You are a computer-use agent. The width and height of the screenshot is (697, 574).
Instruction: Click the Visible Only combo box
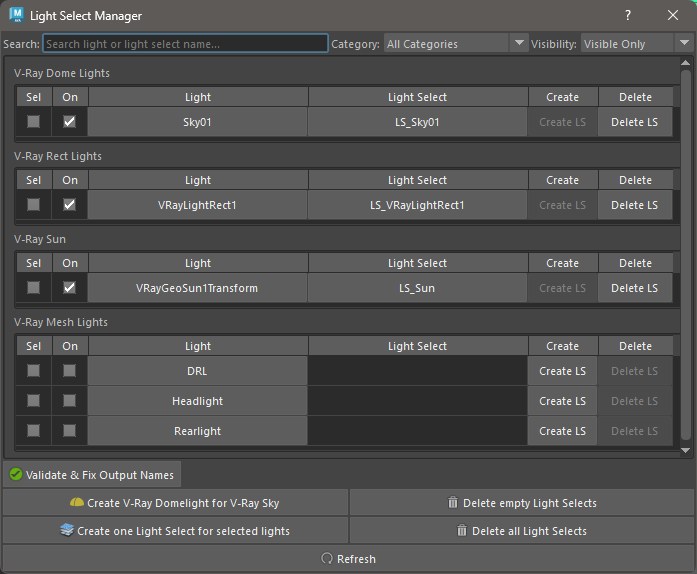[637, 43]
